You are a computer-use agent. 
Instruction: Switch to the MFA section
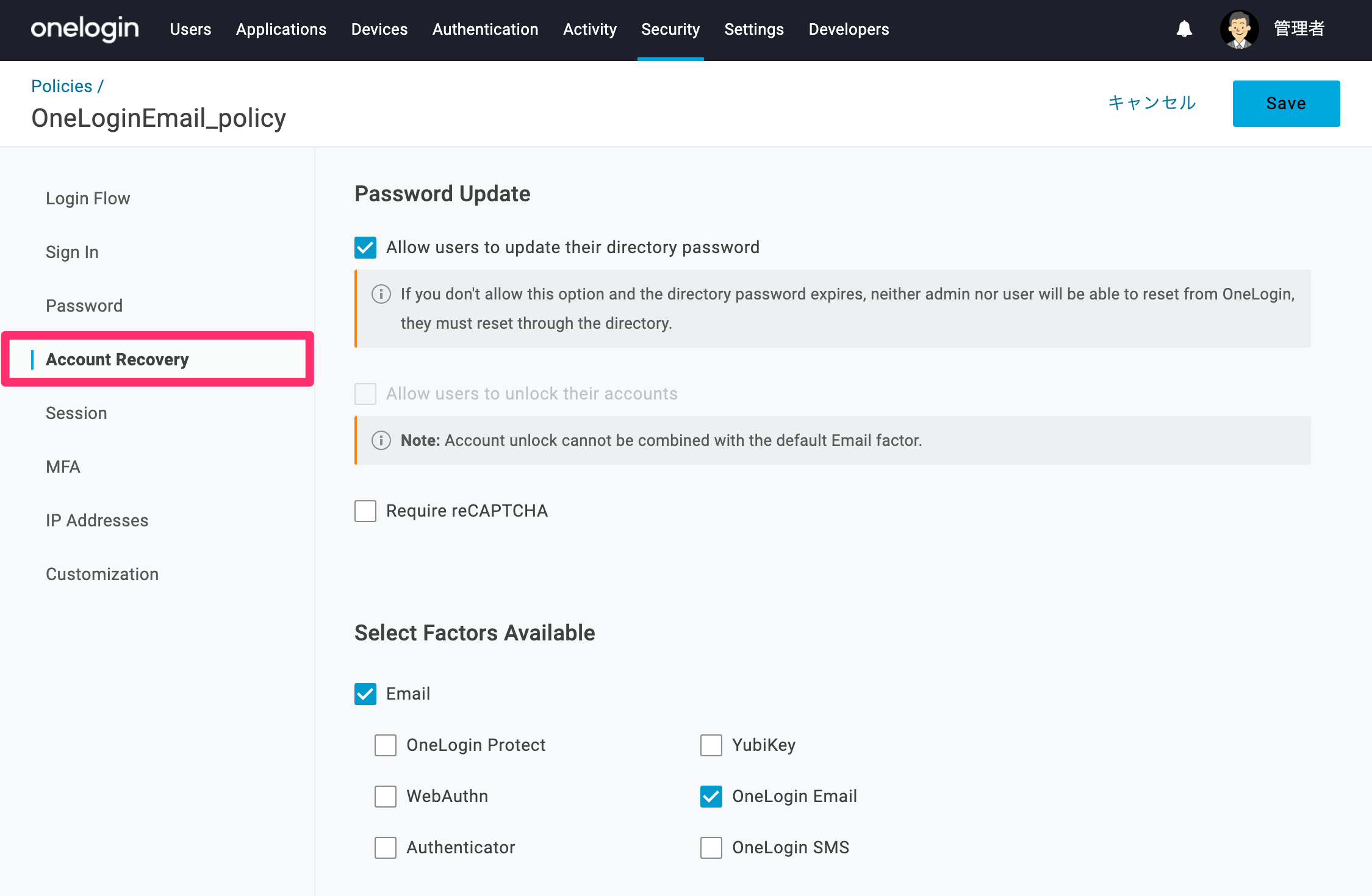point(63,467)
